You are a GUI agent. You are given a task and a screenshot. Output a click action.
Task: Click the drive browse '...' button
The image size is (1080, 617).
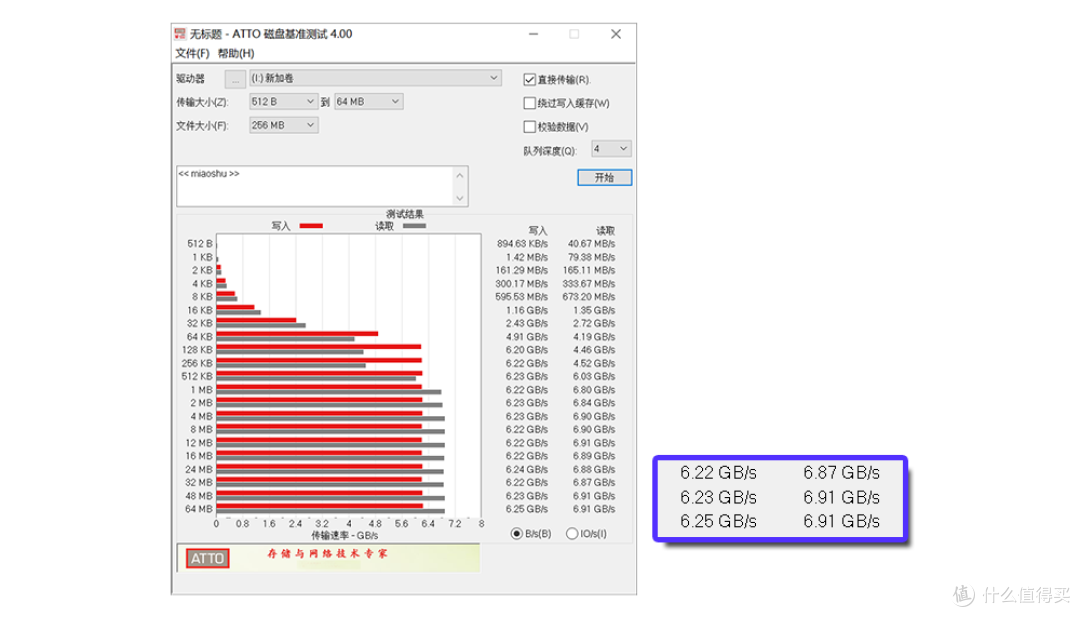(x=235, y=79)
